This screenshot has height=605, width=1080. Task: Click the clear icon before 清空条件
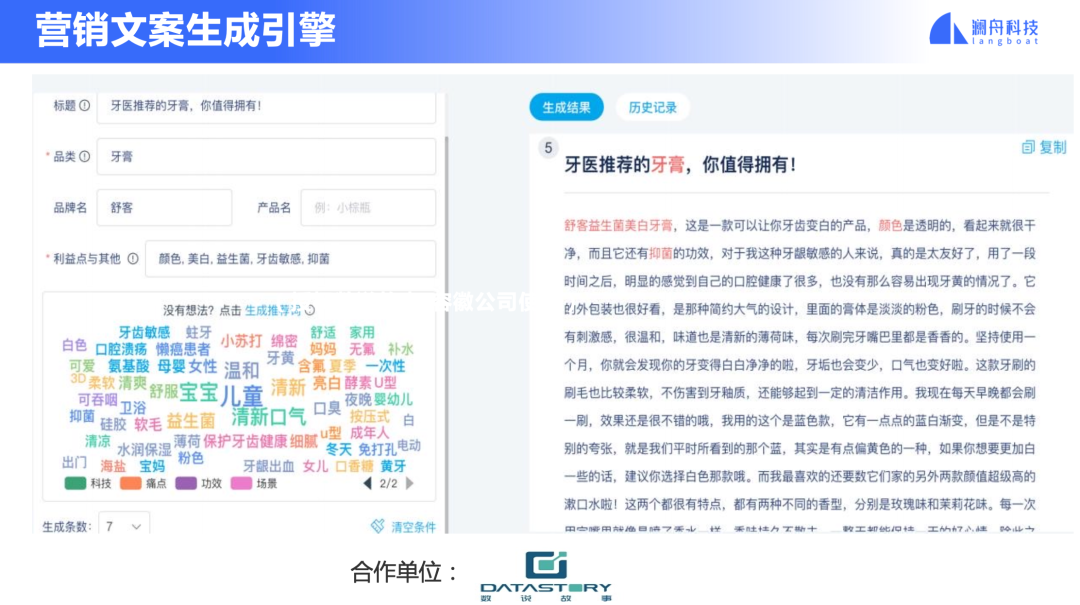(377, 525)
